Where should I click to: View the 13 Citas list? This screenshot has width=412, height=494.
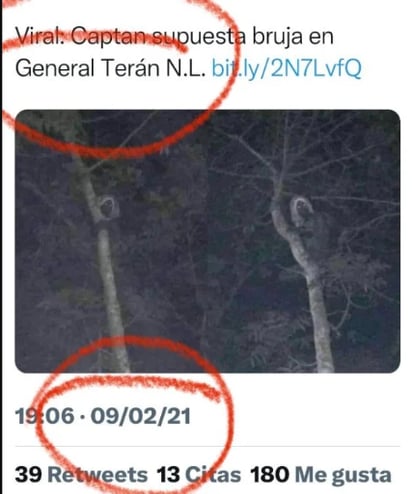199,474
